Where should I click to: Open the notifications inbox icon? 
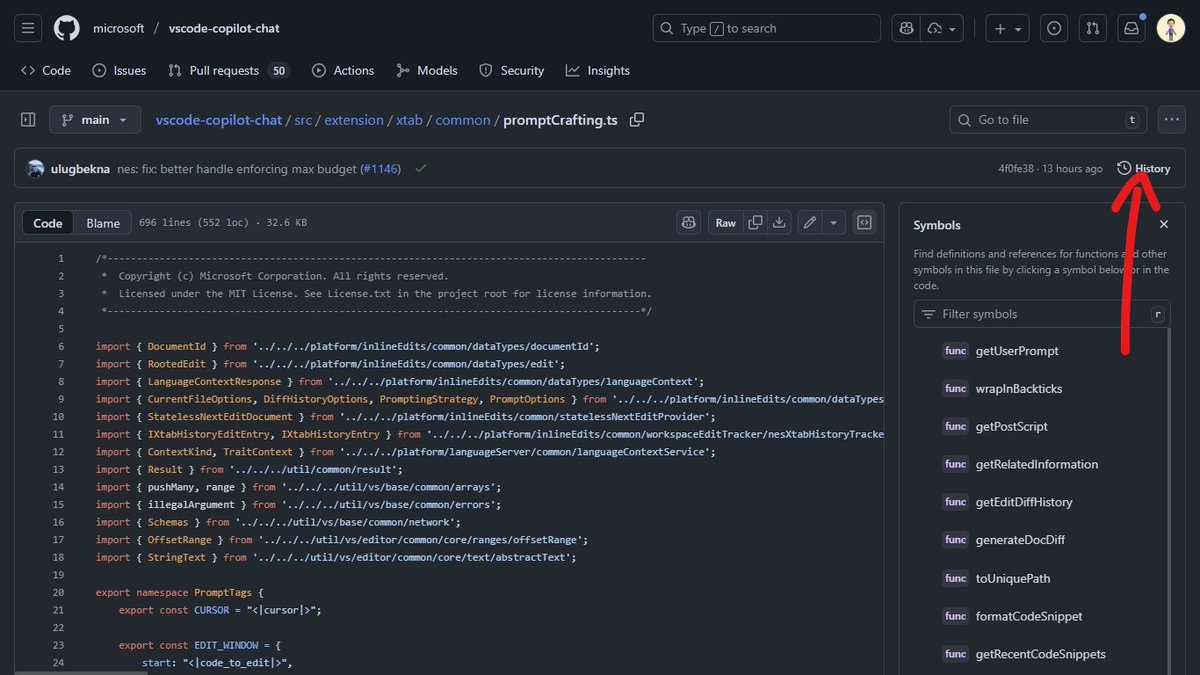click(x=1132, y=28)
